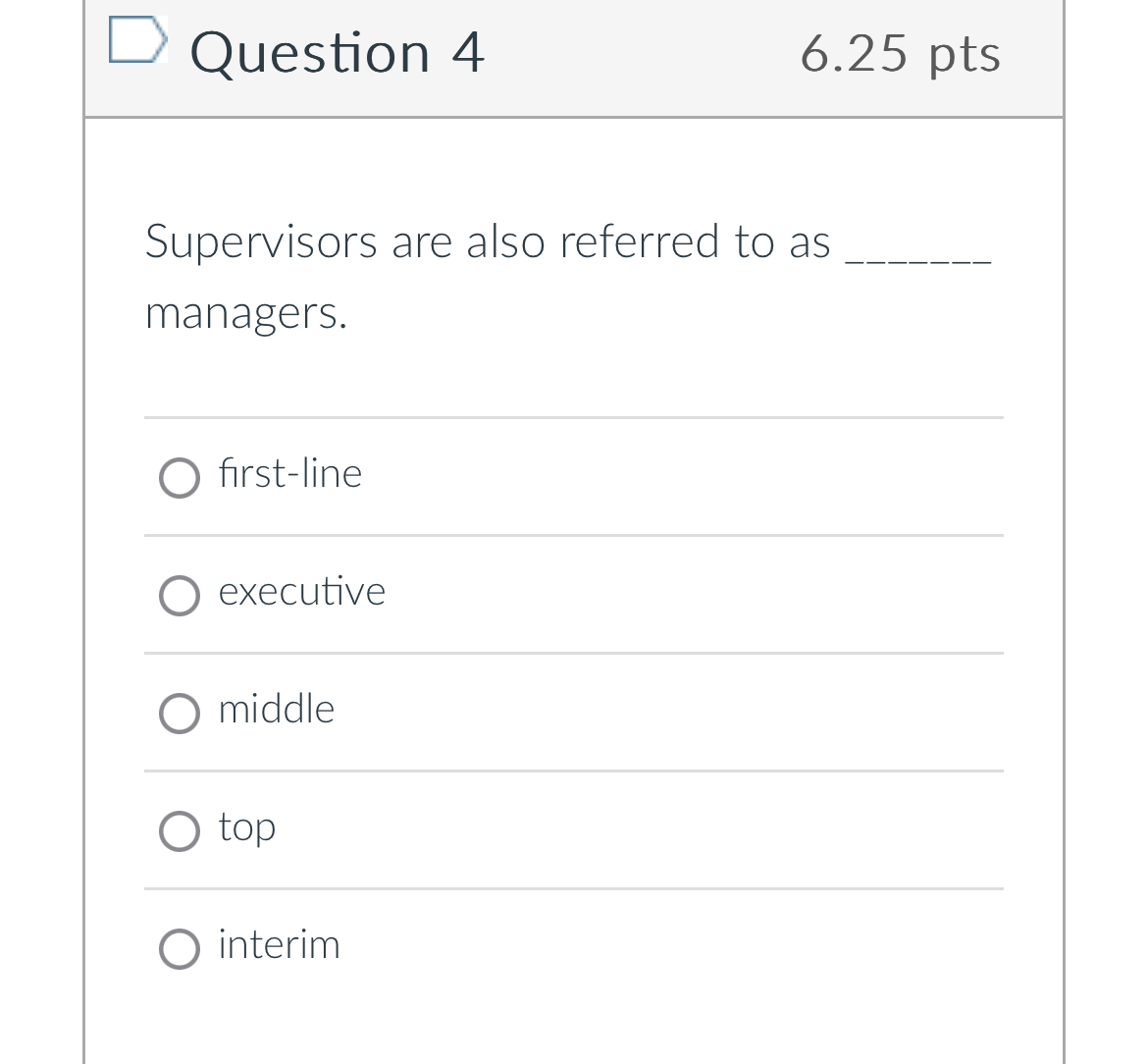This screenshot has width=1148, height=1064.
Task: Click the top answer label
Action: (246, 827)
